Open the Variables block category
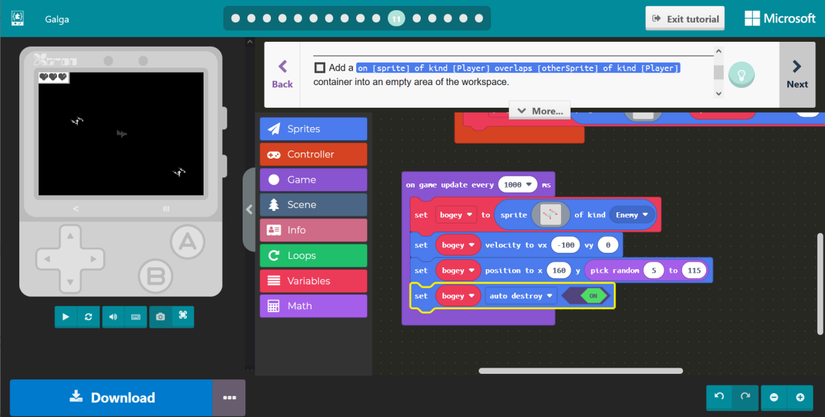Image resolution: width=825 pixels, height=417 pixels. 313,281
